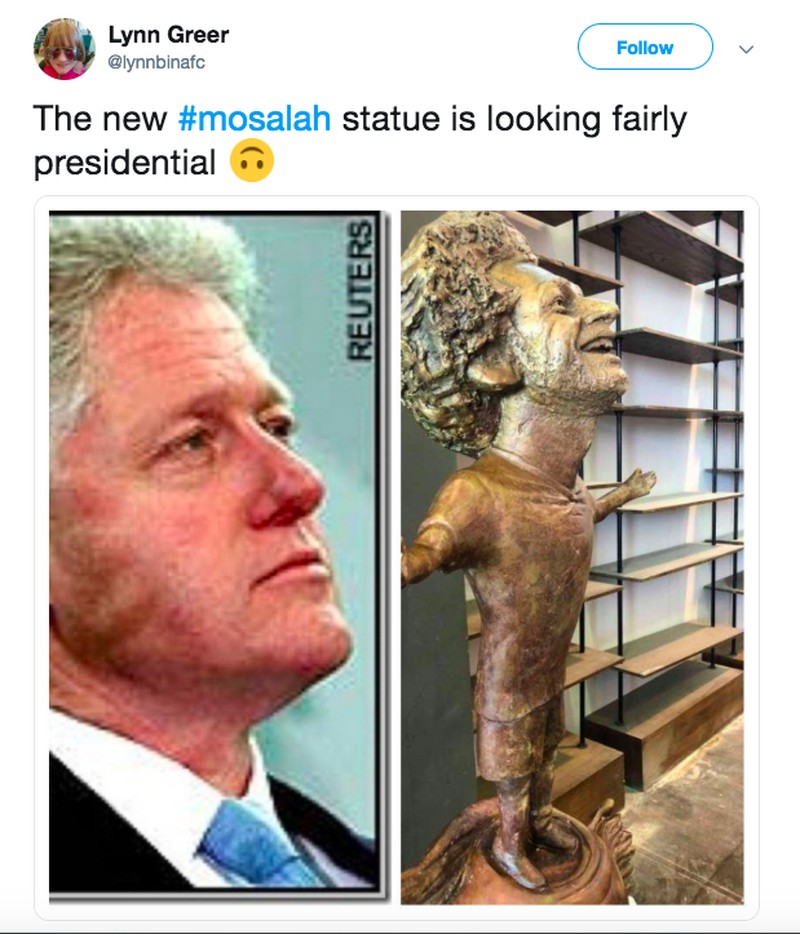The height and width of the screenshot is (934, 800).
Task: Click the tweet text 'statue is looking fairly'
Action: 514,119
